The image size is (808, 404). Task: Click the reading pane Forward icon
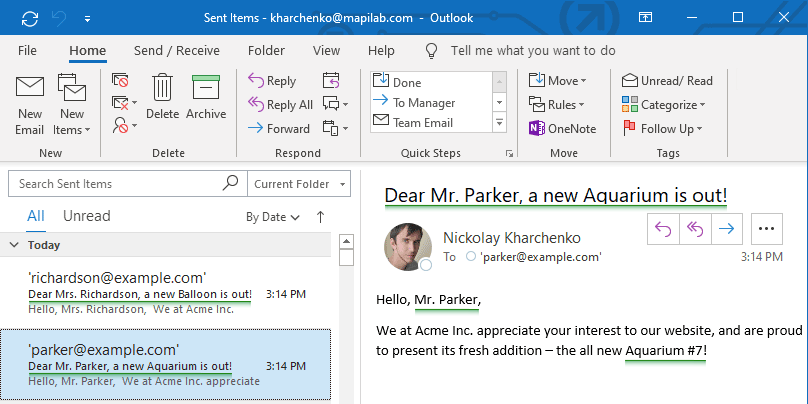(727, 229)
